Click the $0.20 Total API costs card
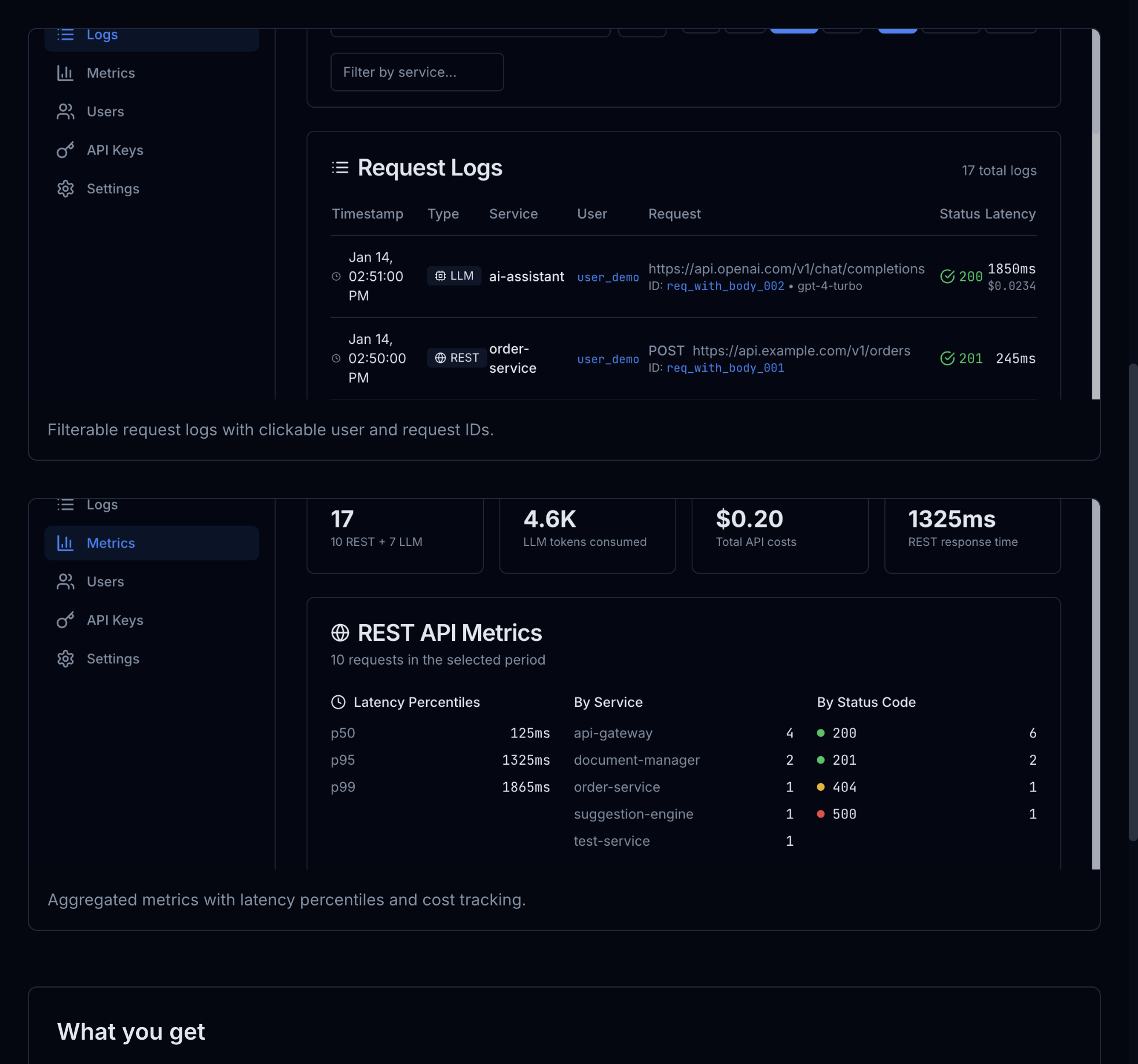The image size is (1138, 1064). pyautogui.click(x=780, y=536)
